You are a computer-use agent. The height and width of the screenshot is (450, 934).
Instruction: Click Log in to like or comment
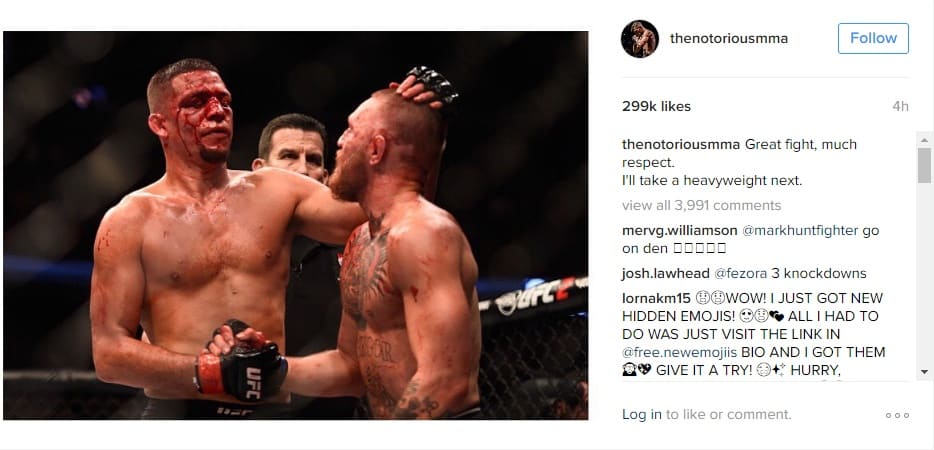[x=642, y=415]
